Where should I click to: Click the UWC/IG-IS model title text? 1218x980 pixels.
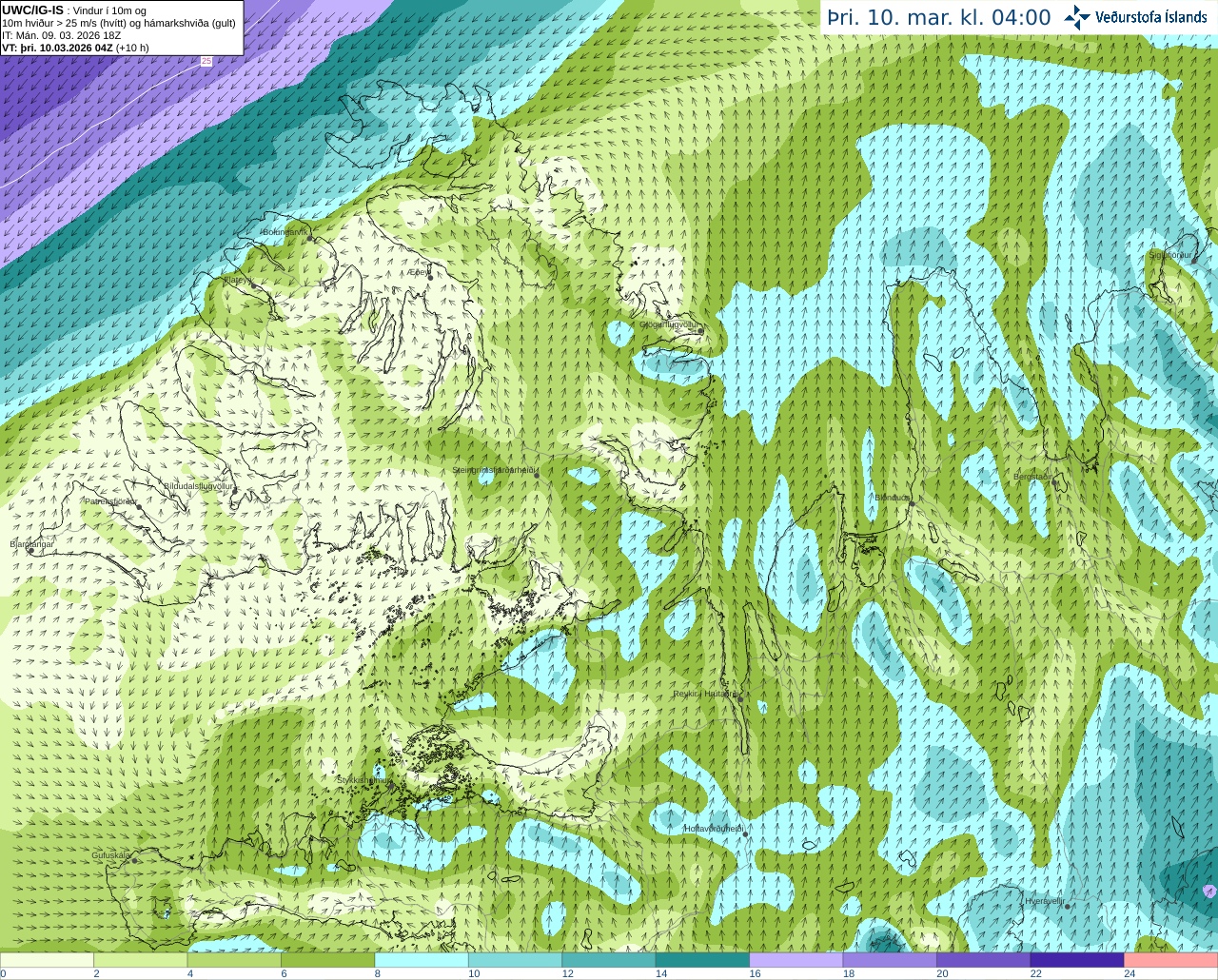[32, 10]
